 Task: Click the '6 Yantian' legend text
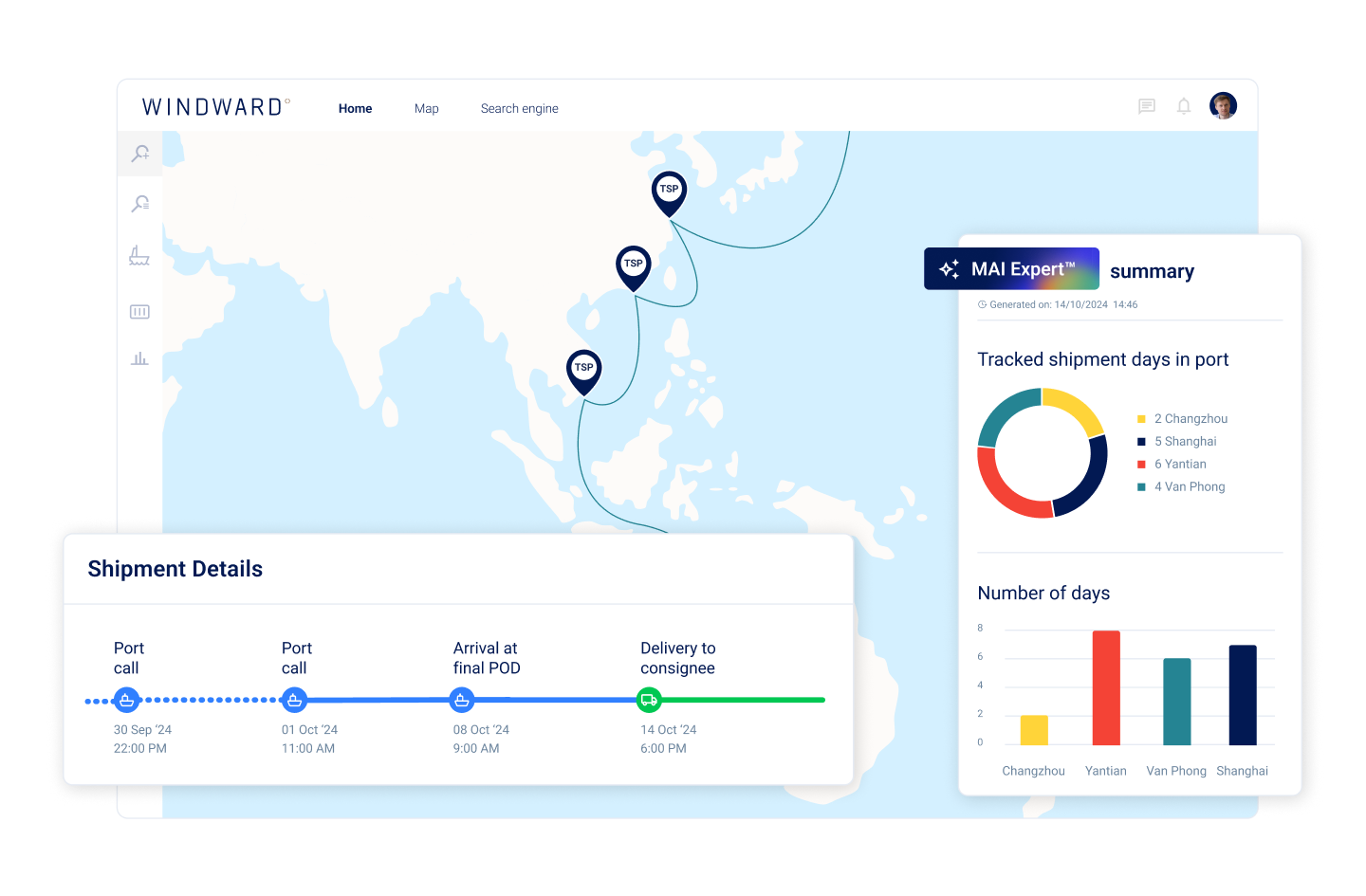click(x=1180, y=465)
